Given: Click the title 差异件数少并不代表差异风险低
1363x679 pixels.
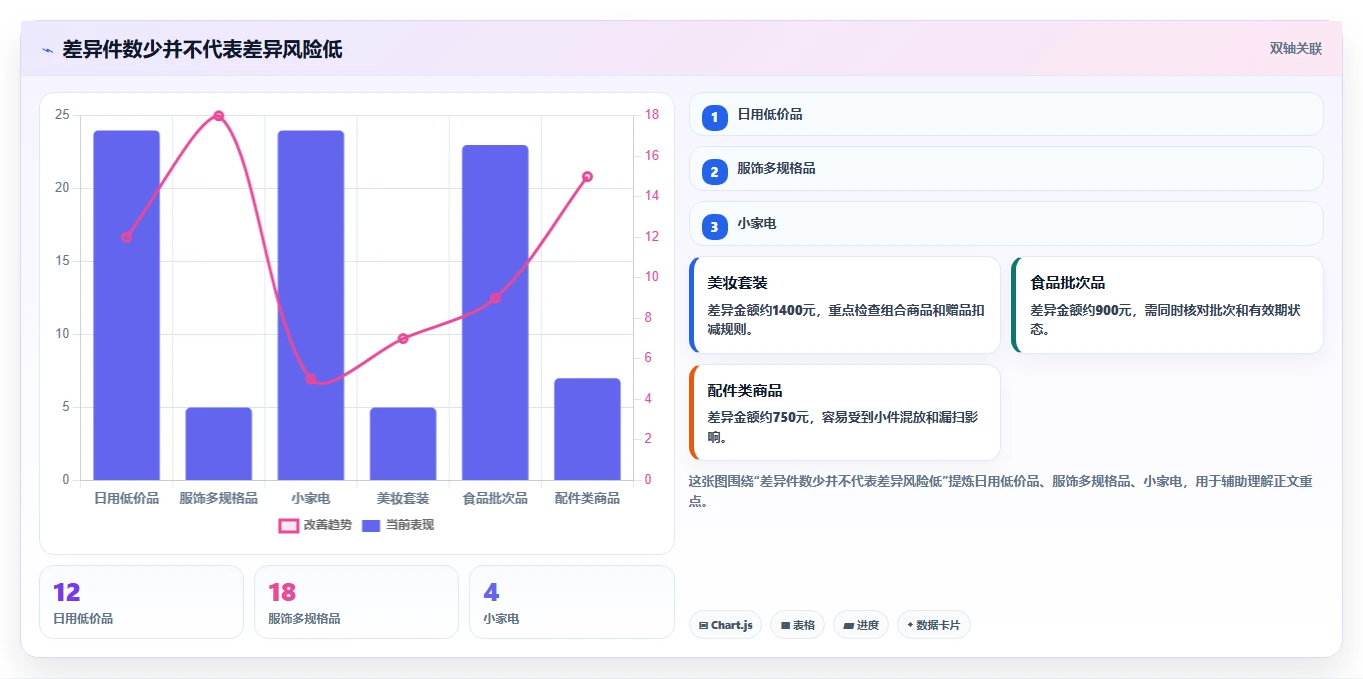Looking at the screenshot, I should tap(202, 49).
